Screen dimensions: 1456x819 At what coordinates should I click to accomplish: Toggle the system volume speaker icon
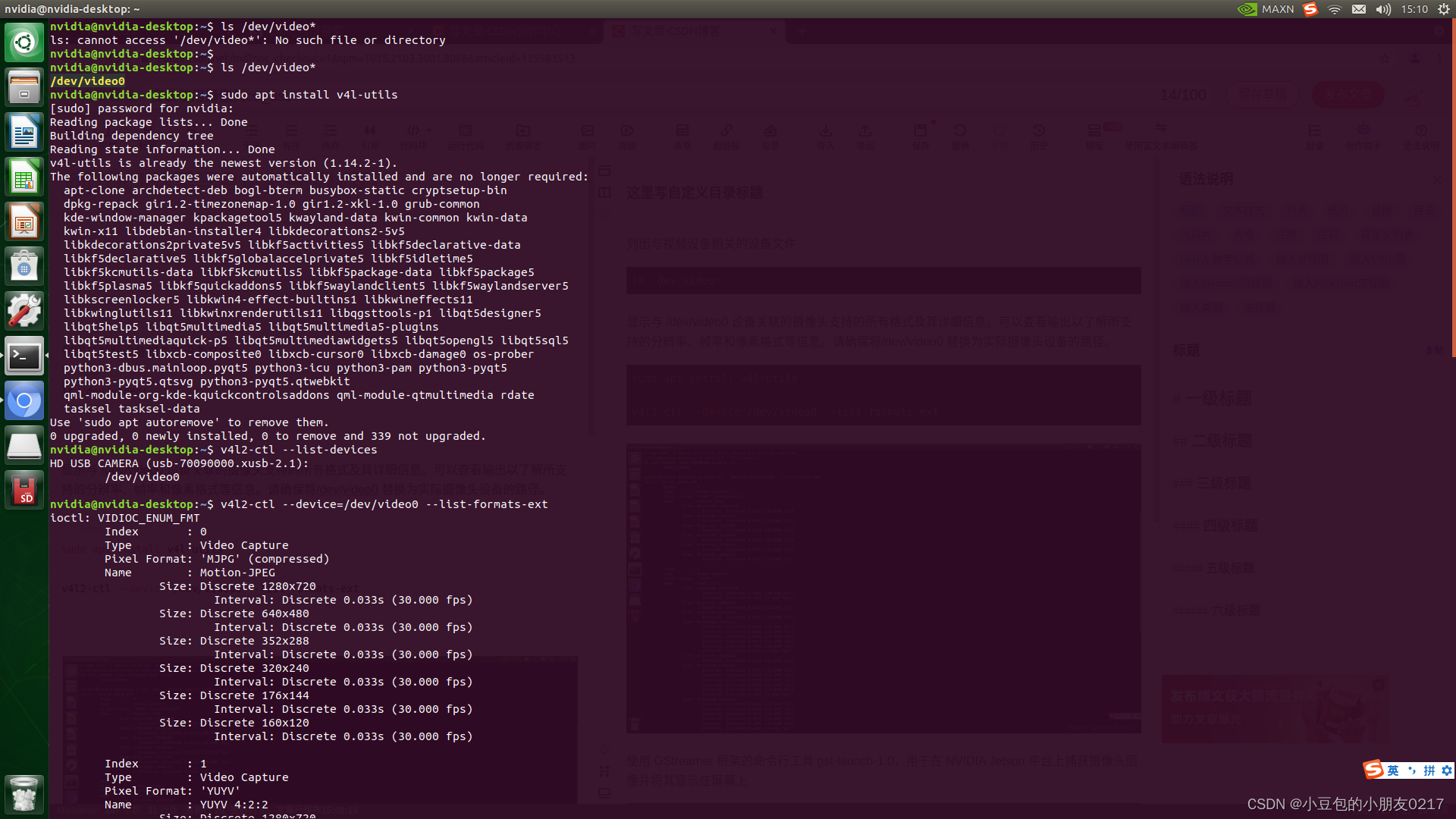1383,9
